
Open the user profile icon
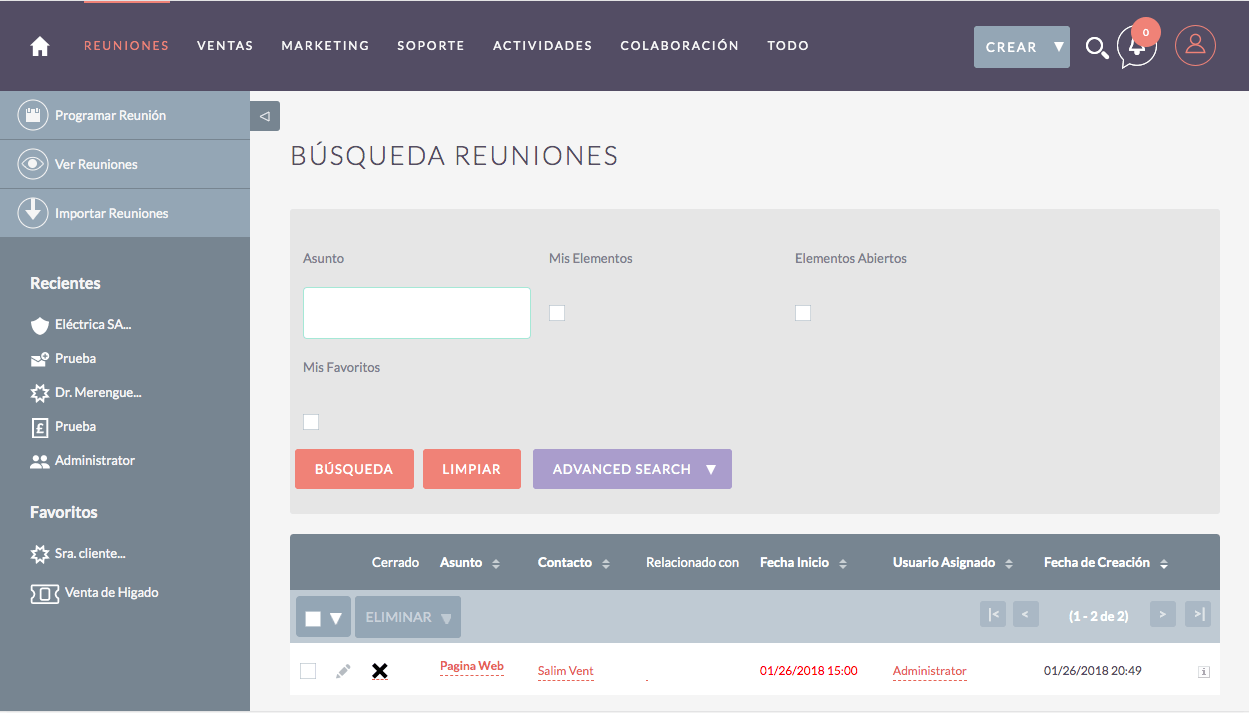(x=1194, y=46)
